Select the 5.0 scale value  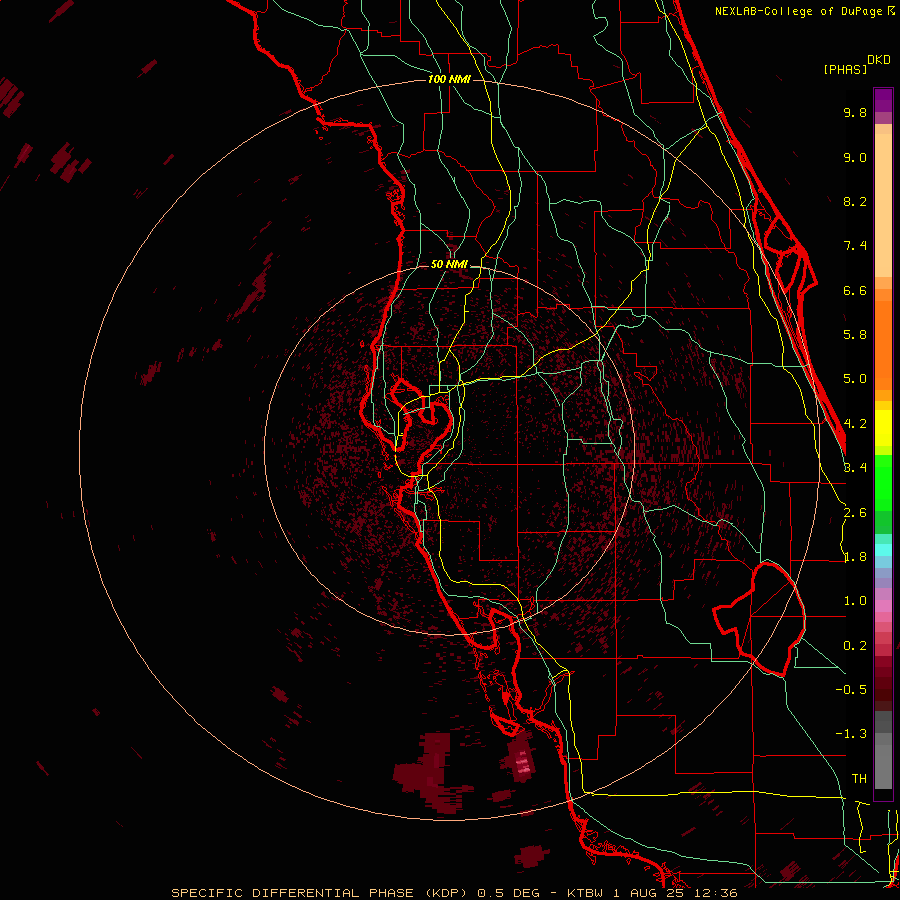855,379
